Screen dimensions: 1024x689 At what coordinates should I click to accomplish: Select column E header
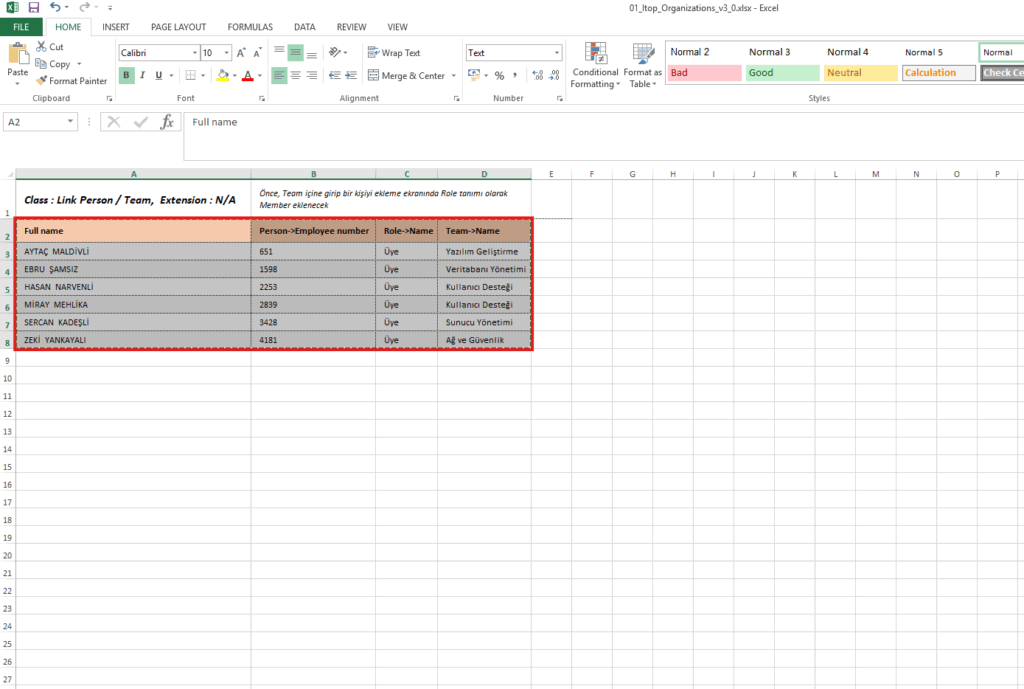551,174
